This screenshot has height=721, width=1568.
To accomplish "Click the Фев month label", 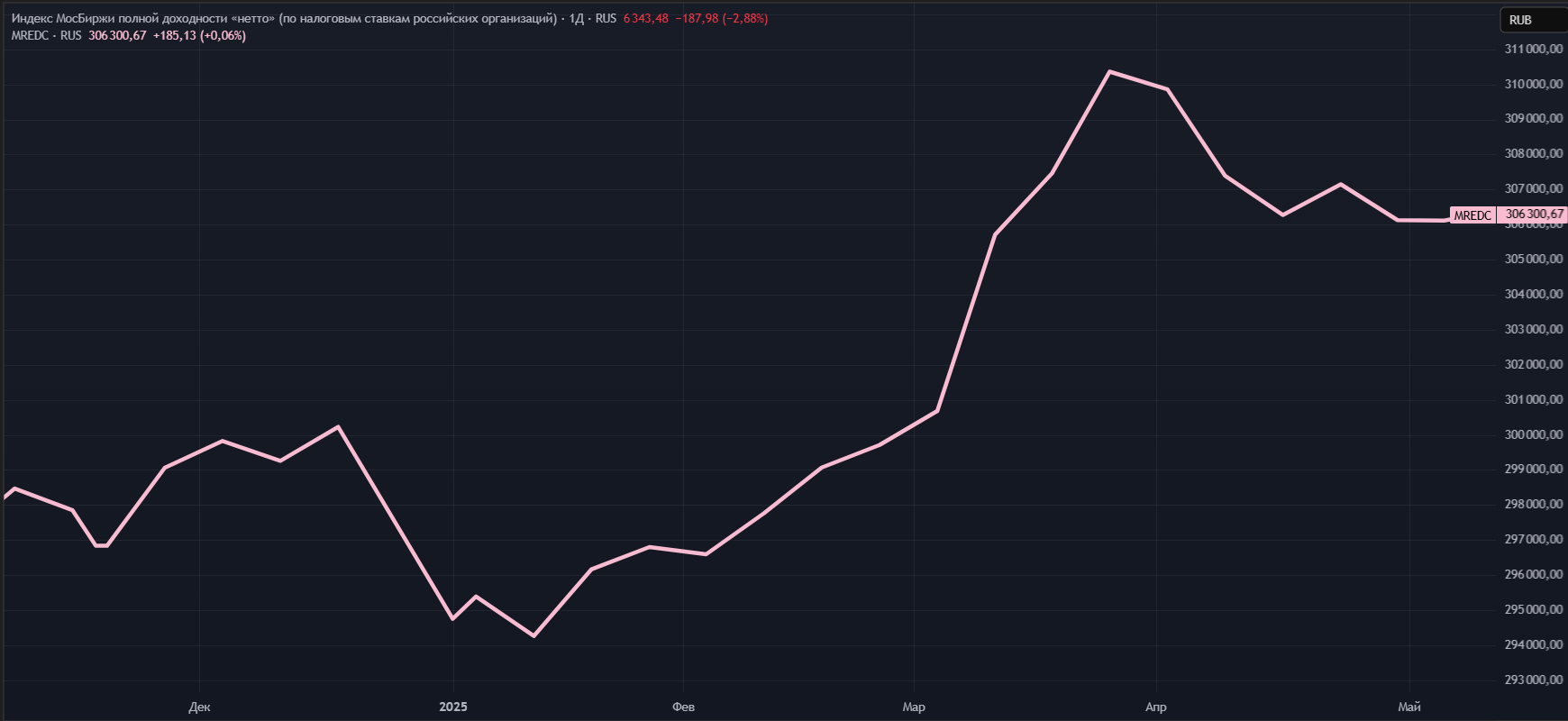I will point(683,707).
